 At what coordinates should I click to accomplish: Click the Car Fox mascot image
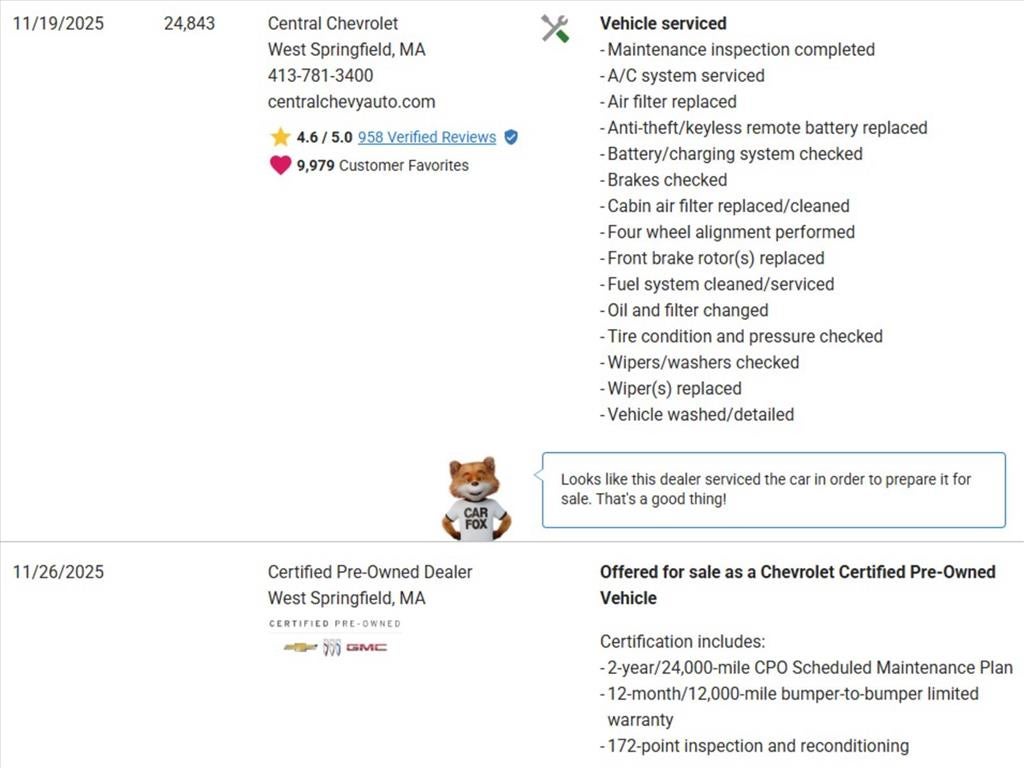coord(476,499)
